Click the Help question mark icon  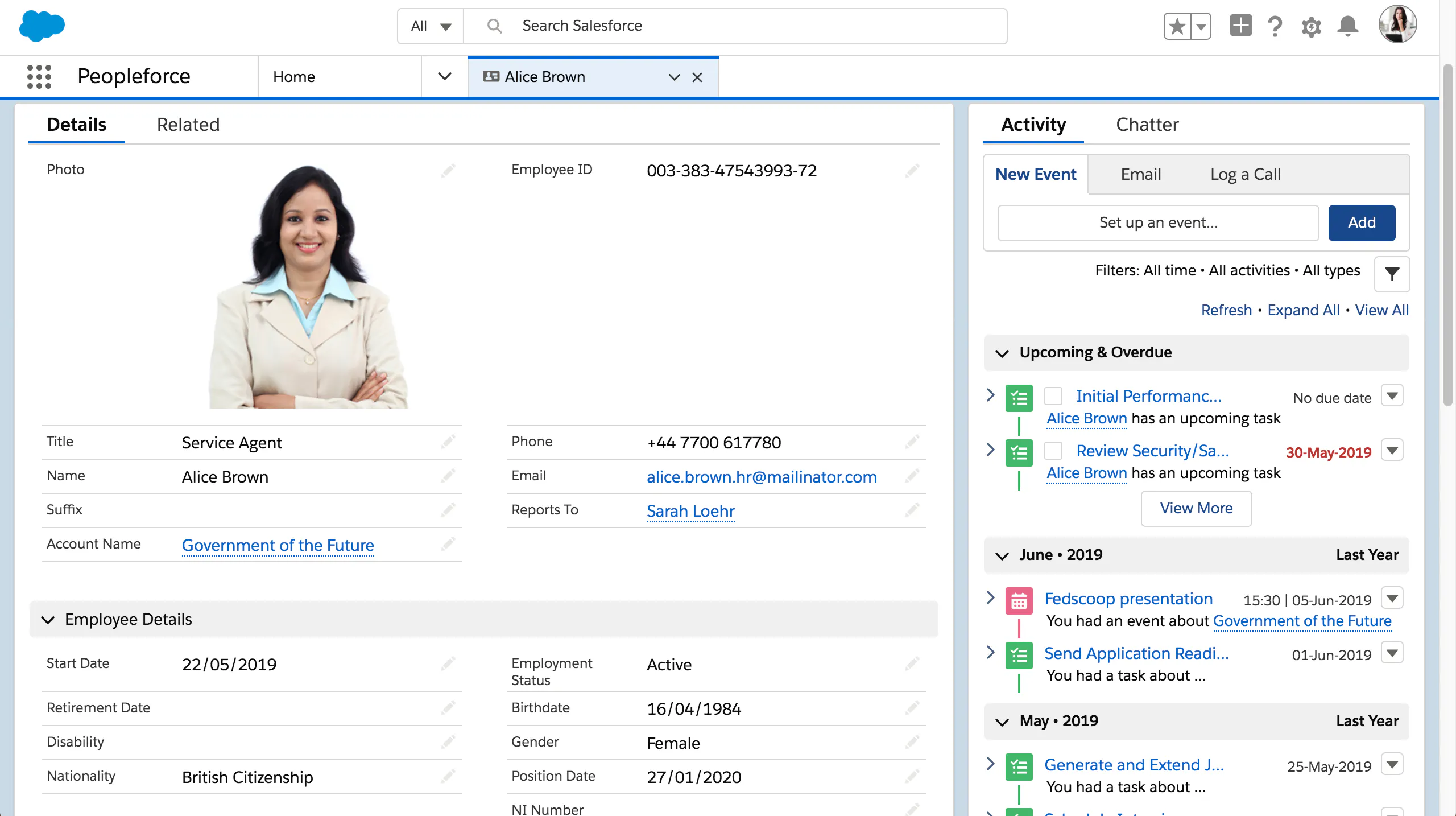pos(1276,26)
